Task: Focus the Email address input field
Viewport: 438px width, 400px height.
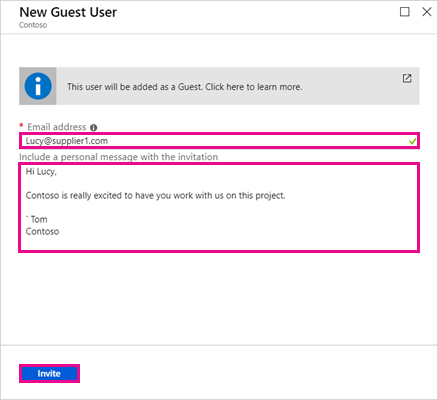Action: coord(219,141)
